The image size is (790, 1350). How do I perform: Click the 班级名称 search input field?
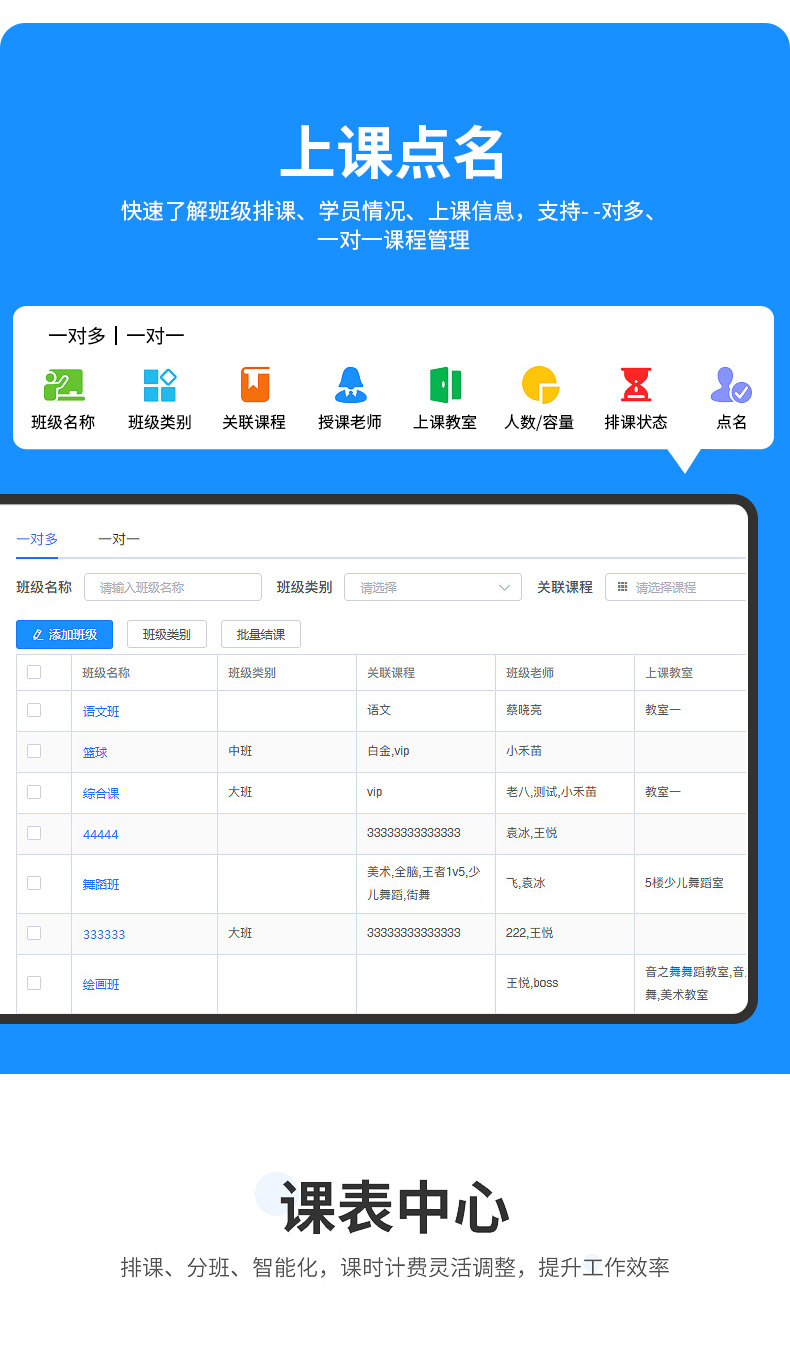coord(173,587)
